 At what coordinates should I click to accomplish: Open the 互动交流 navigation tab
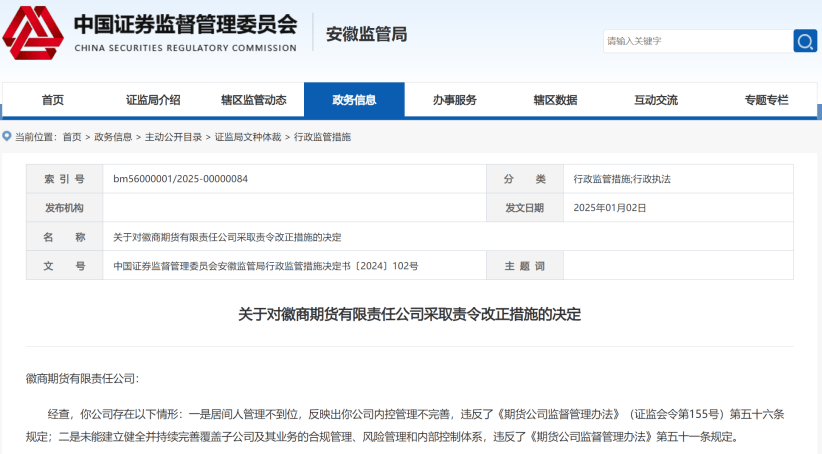point(656,100)
